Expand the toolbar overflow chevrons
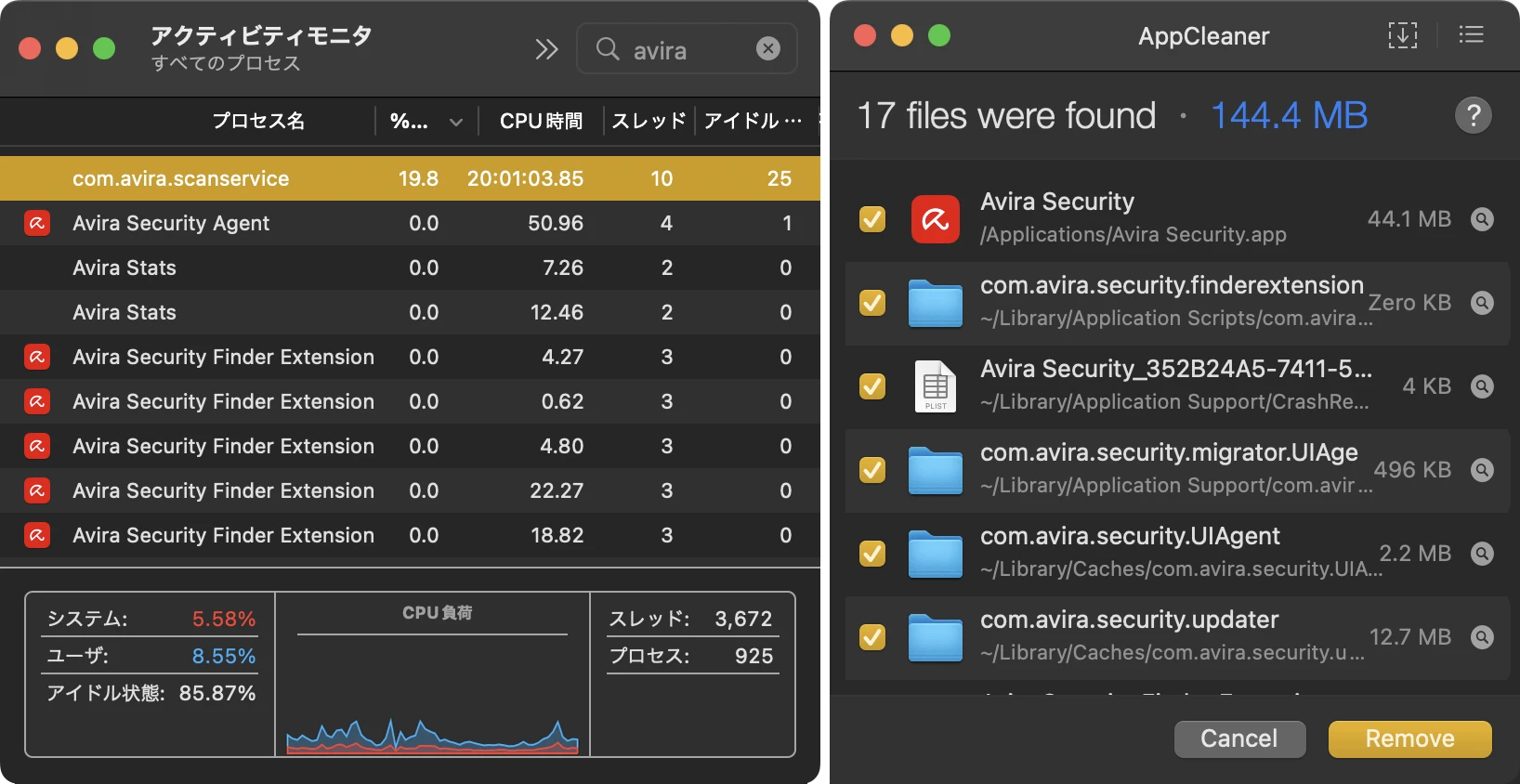This screenshot has height=784, width=1520. [546, 49]
